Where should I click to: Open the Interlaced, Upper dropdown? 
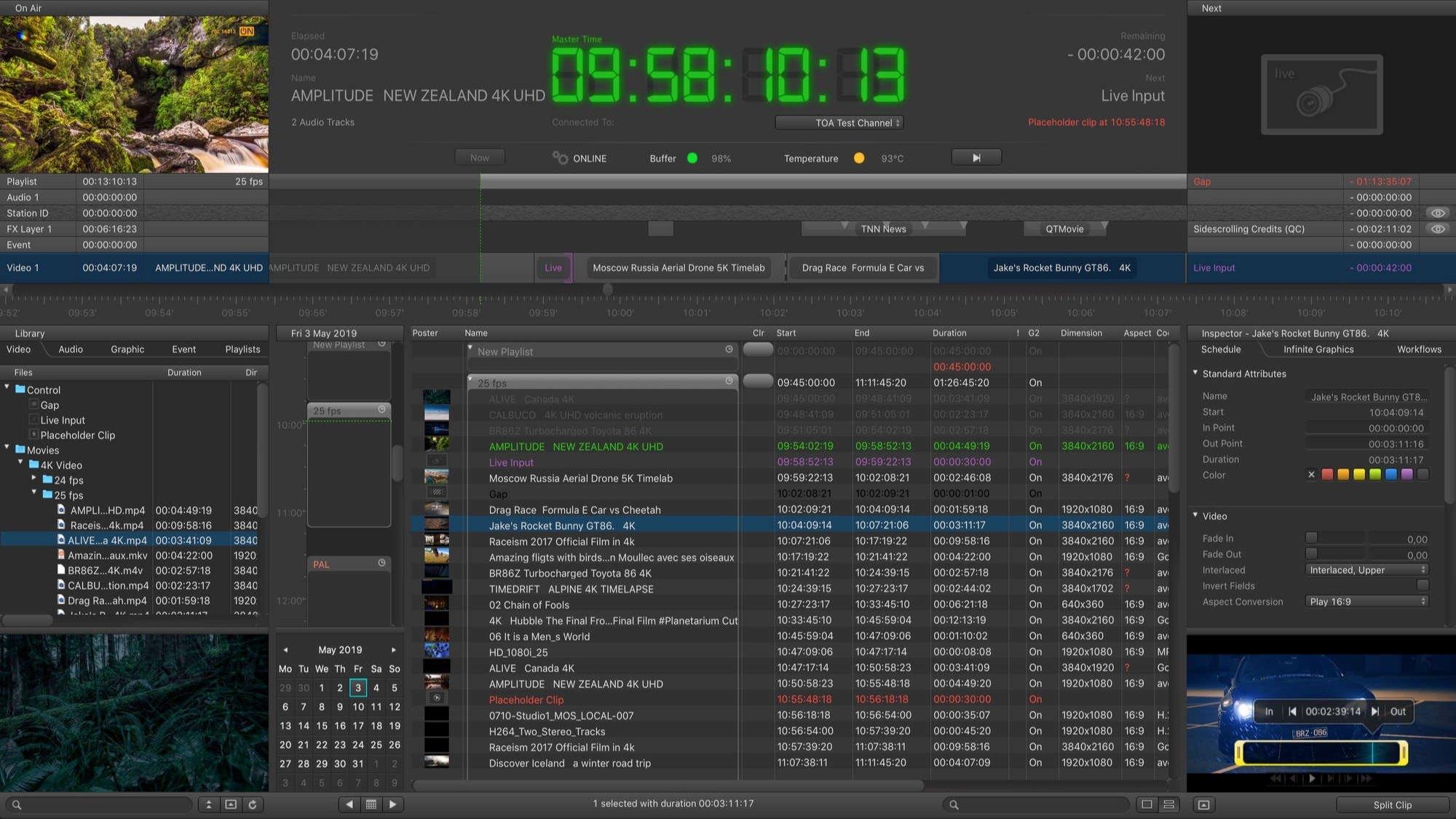(x=1366, y=570)
